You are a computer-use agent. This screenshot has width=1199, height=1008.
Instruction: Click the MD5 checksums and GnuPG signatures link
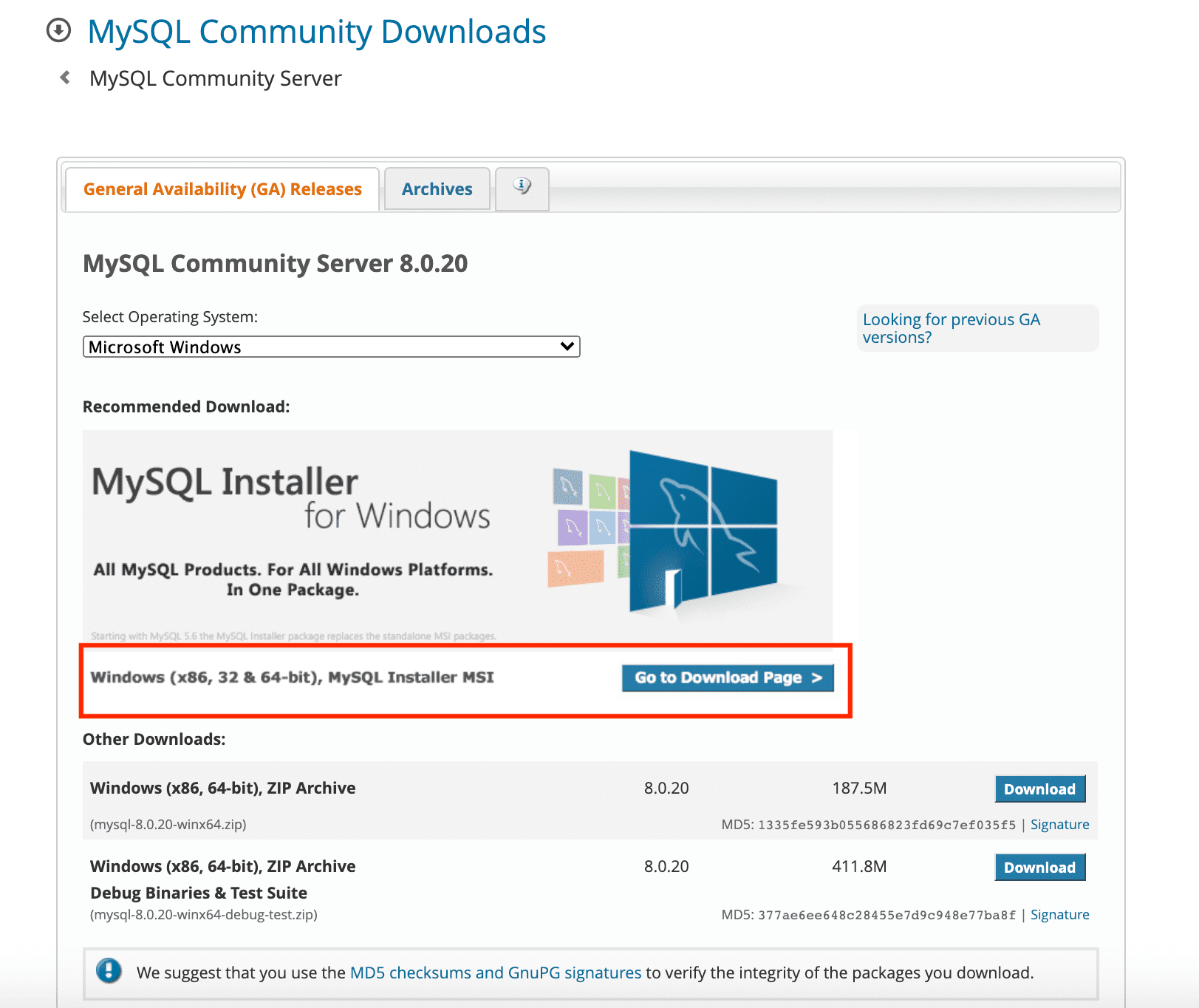coord(495,973)
